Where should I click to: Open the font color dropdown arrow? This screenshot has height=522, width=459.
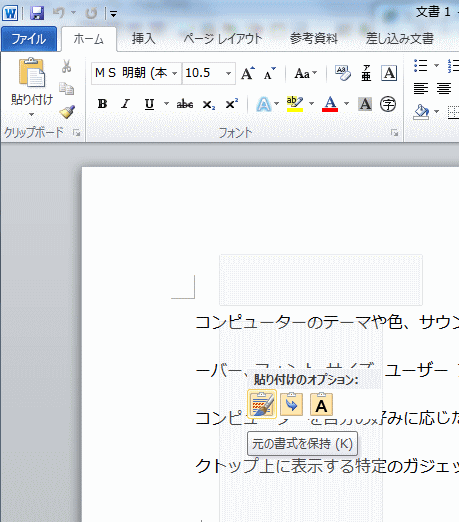click(x=346, y=104)
